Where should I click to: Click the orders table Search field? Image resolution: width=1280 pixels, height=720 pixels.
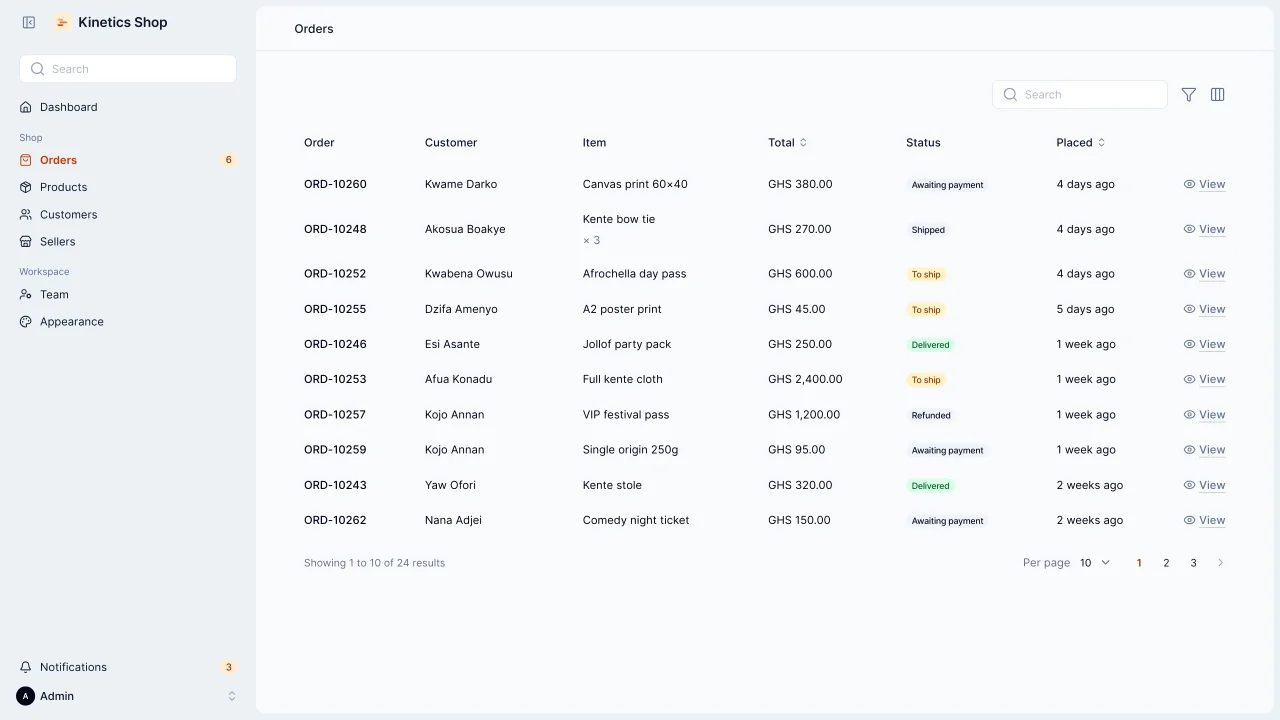point(1080,94)
